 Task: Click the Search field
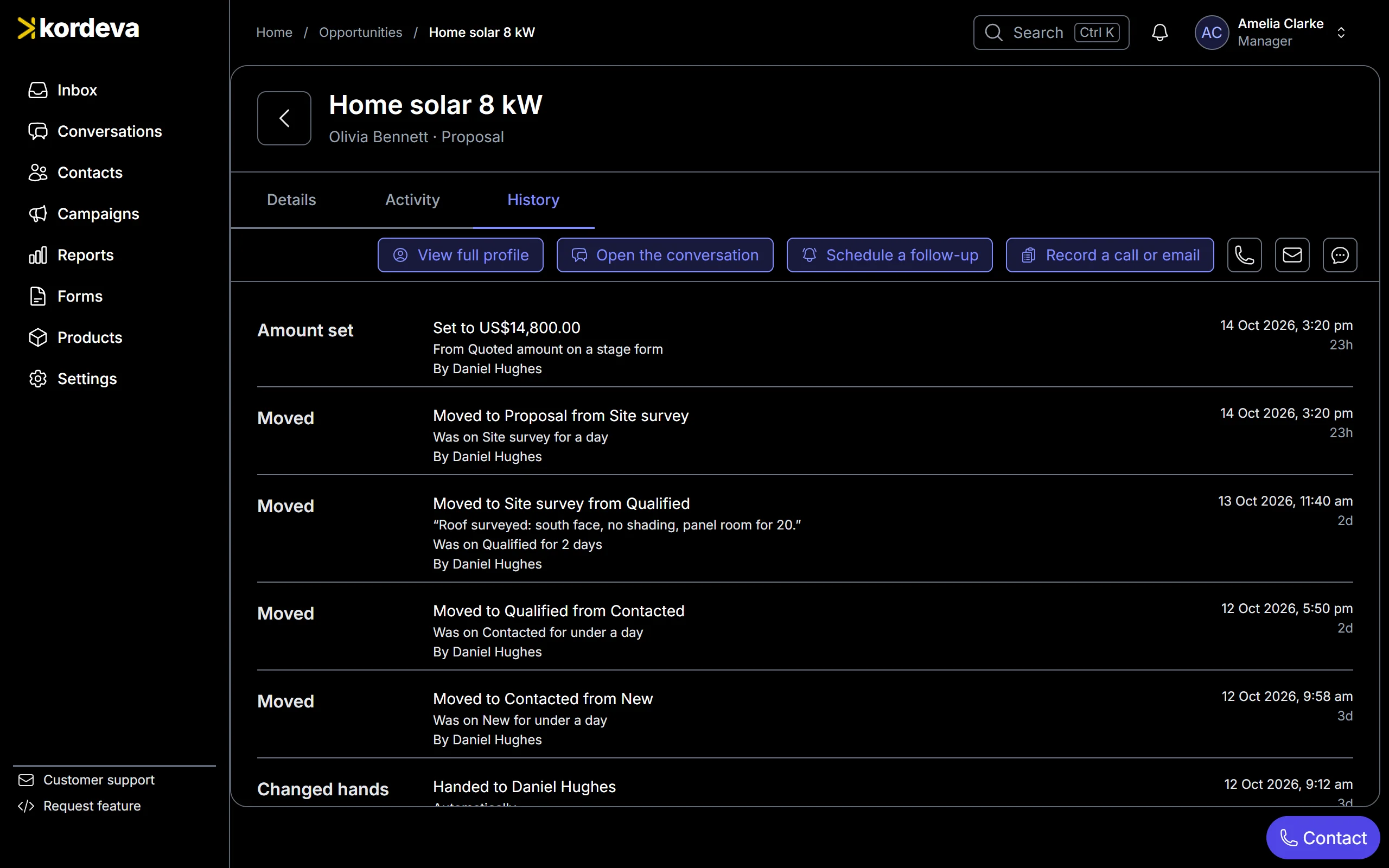click(x=1051, y=33)
